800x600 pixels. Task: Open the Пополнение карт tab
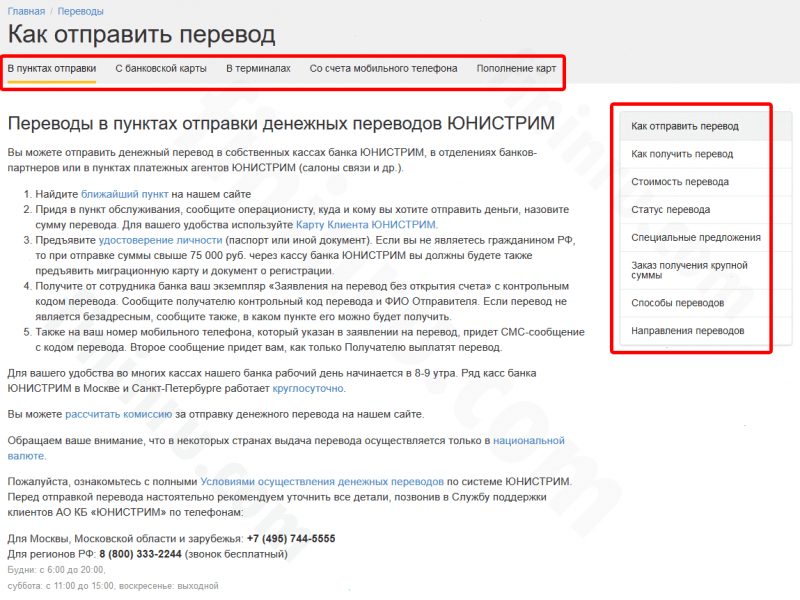516,68
